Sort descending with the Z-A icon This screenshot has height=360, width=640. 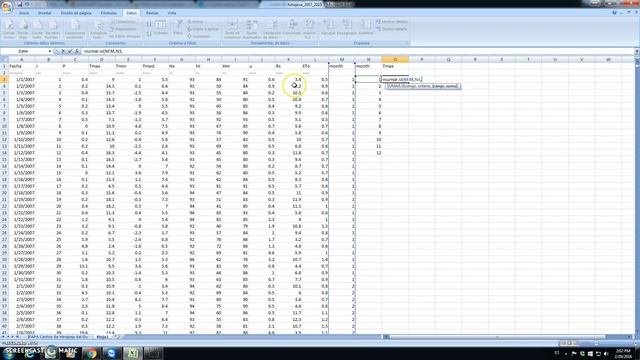coord(149,33)
